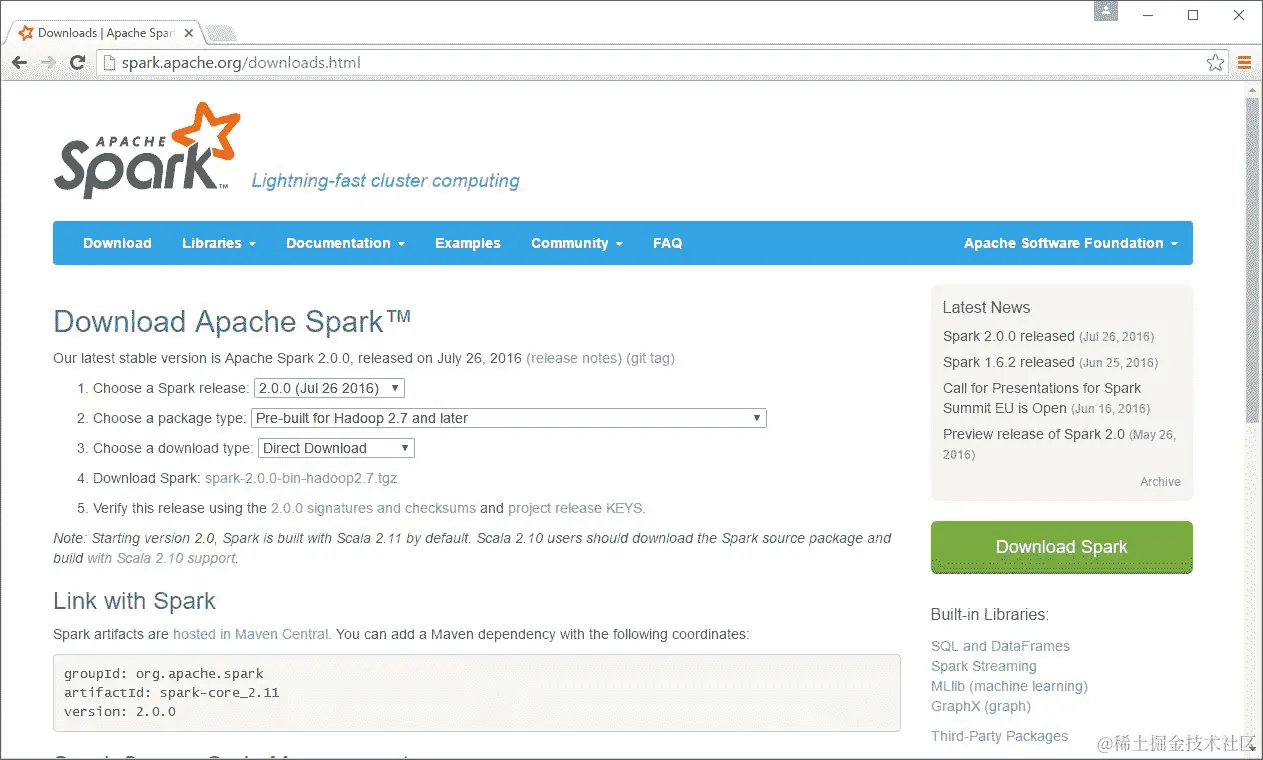Screen dimensions: 1263x760
Task: Go to the Download nav item
Action: pyautogui.click(x=117, y=243)
